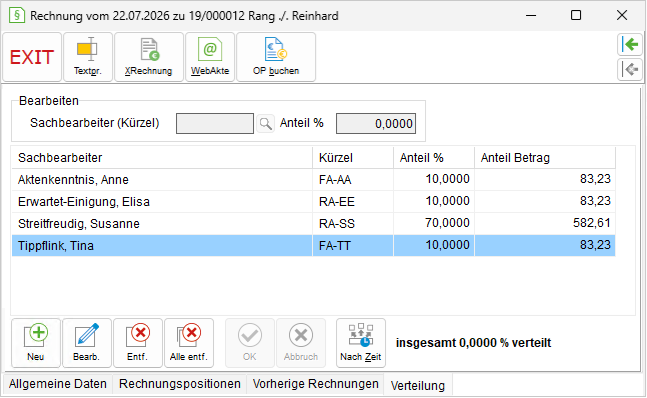Edit selected entry with Bearb.
647x398 pixels.
click(x=87, y=343)
